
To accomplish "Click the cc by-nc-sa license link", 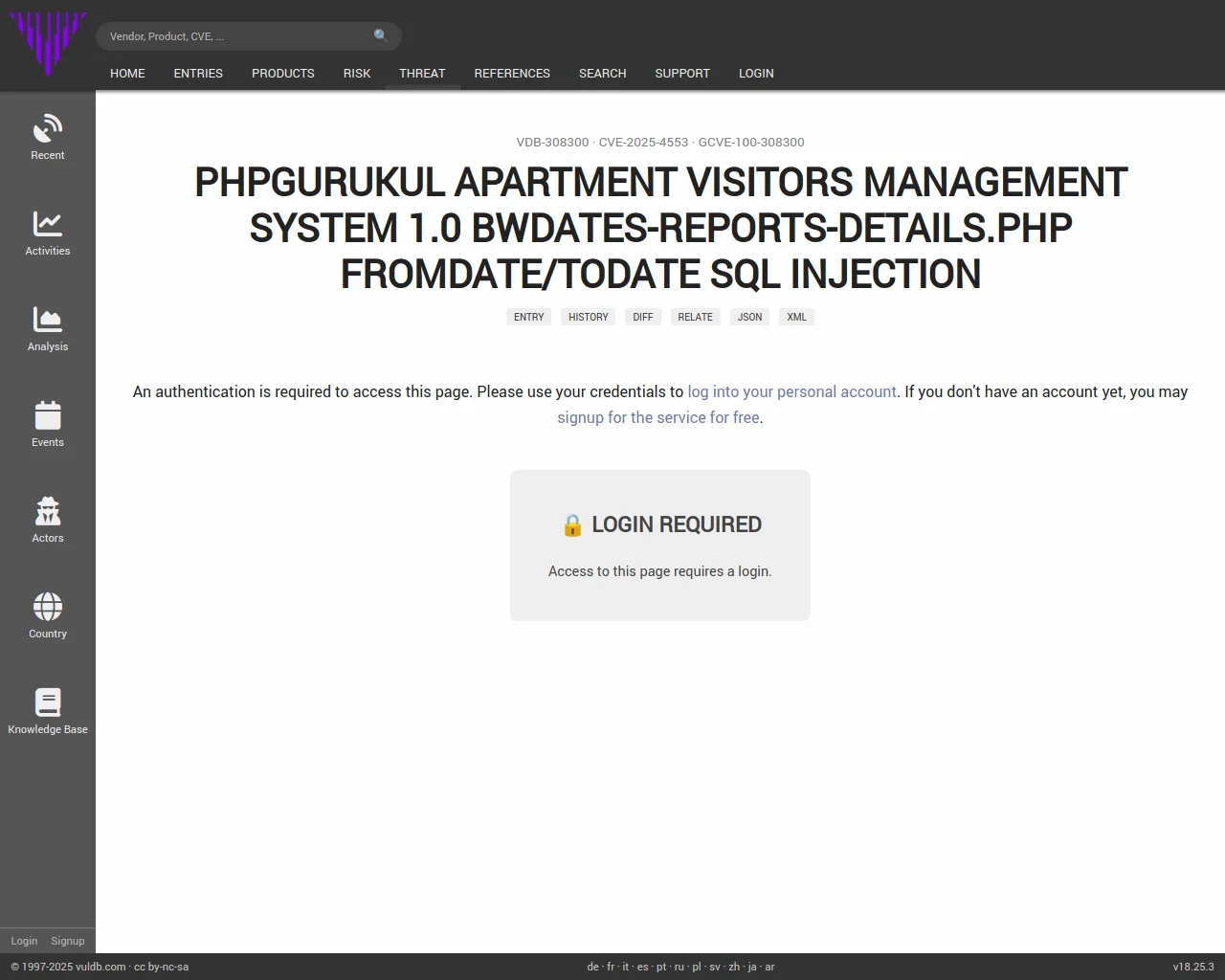I will click(161, 967).
